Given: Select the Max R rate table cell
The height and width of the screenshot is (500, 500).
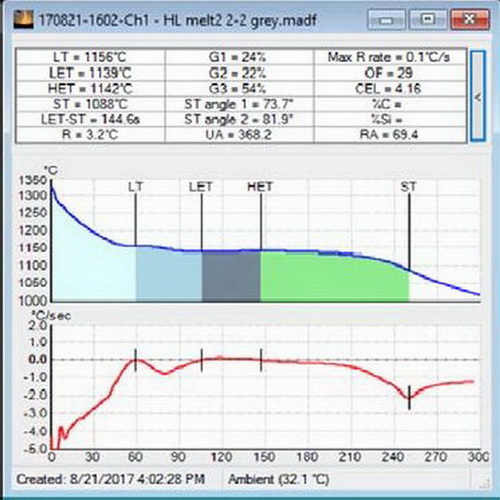Looking at the screenshot, I should pos(389,57).
